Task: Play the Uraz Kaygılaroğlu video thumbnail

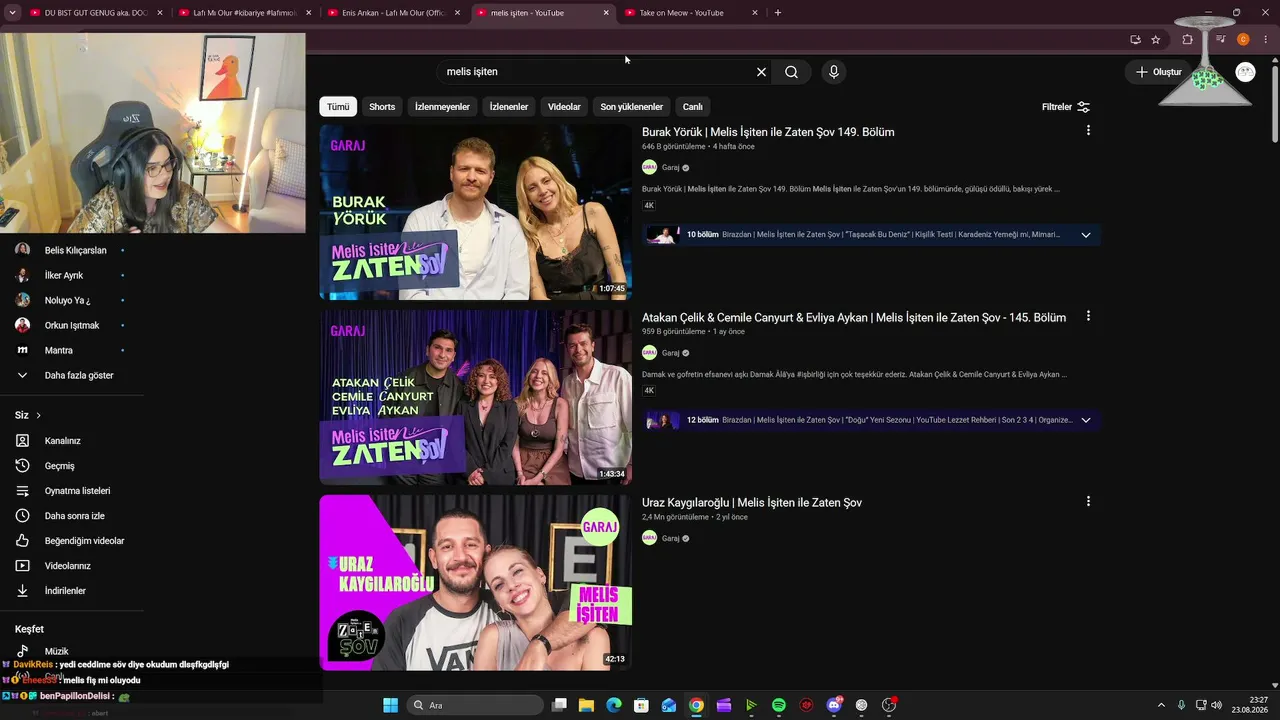Action: point(475,582)
